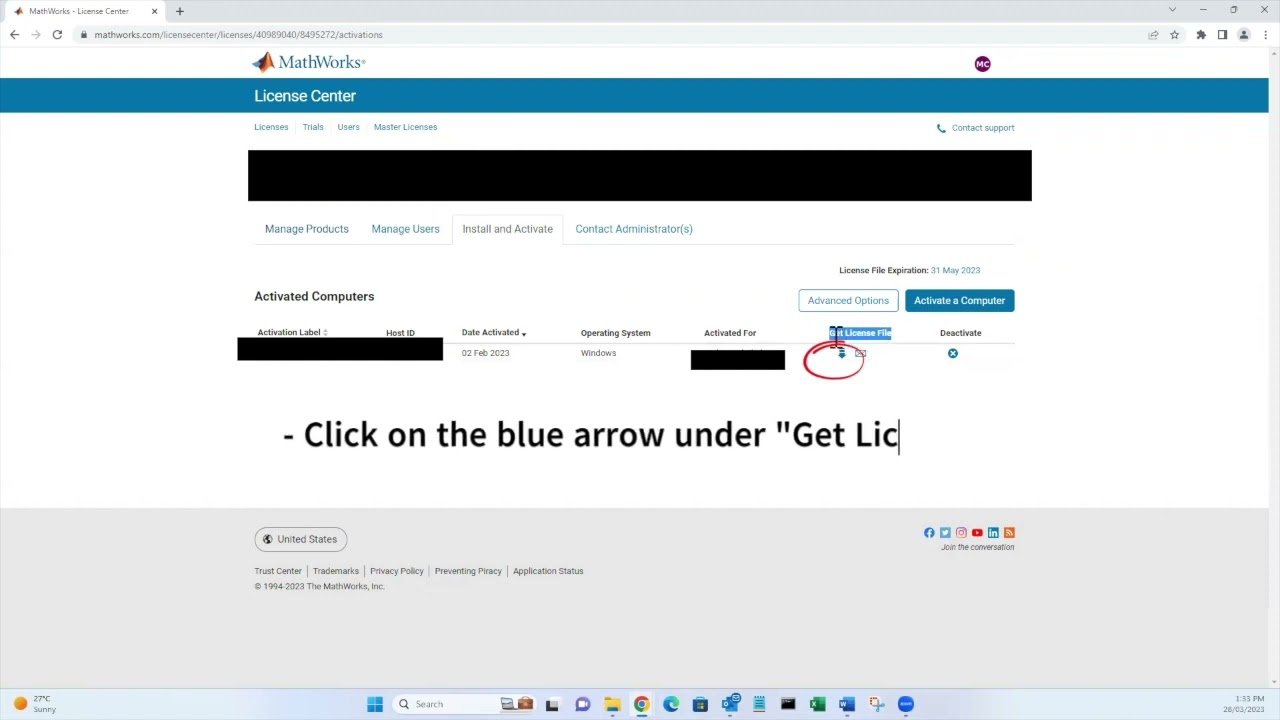Open MathWorks Twitter page icon

(x=945, y=533)
